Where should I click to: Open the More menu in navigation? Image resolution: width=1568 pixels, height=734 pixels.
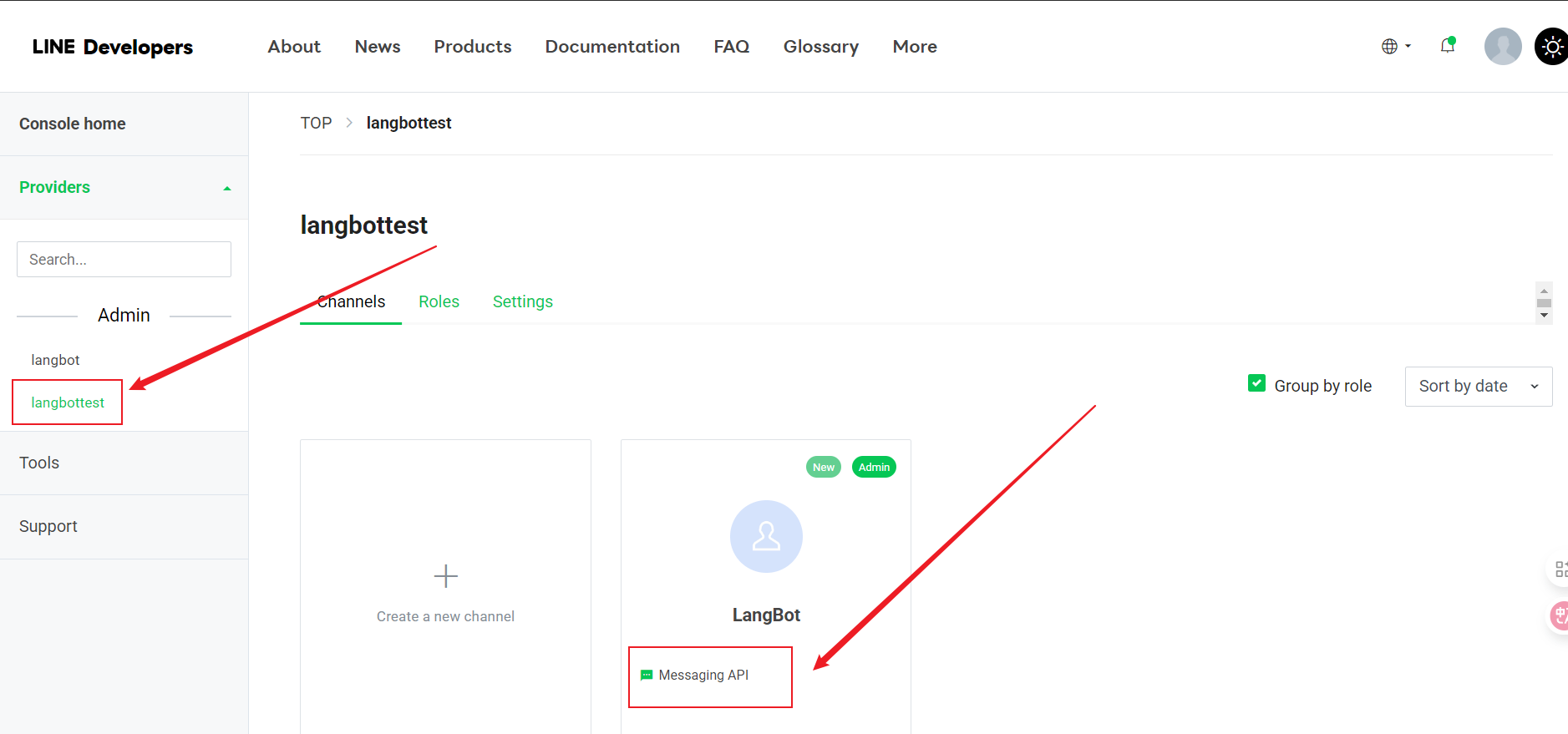click(x=915, y=47)
